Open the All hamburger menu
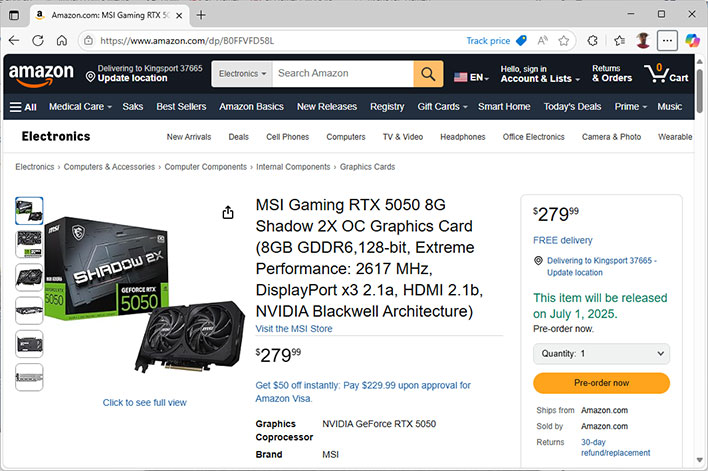Screen dimensions: 708x471 (23, 107)
